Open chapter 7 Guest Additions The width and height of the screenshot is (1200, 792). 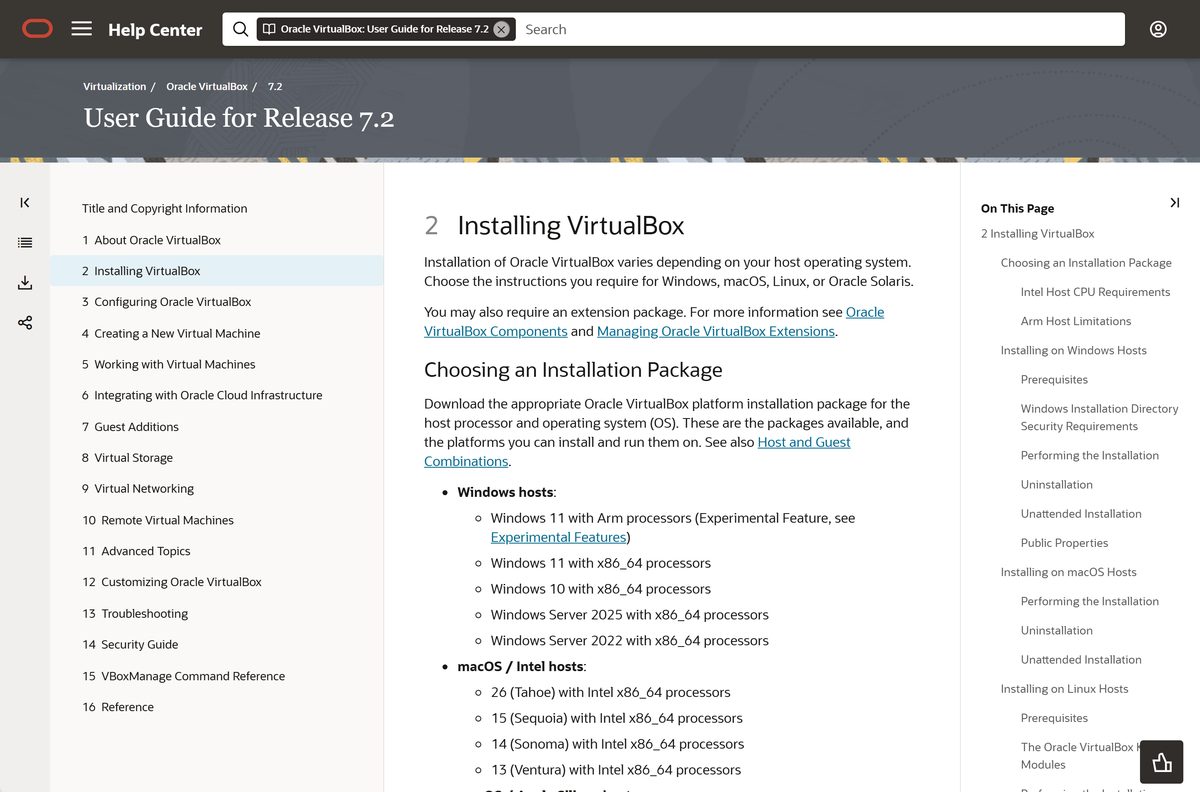pos(130,427)
